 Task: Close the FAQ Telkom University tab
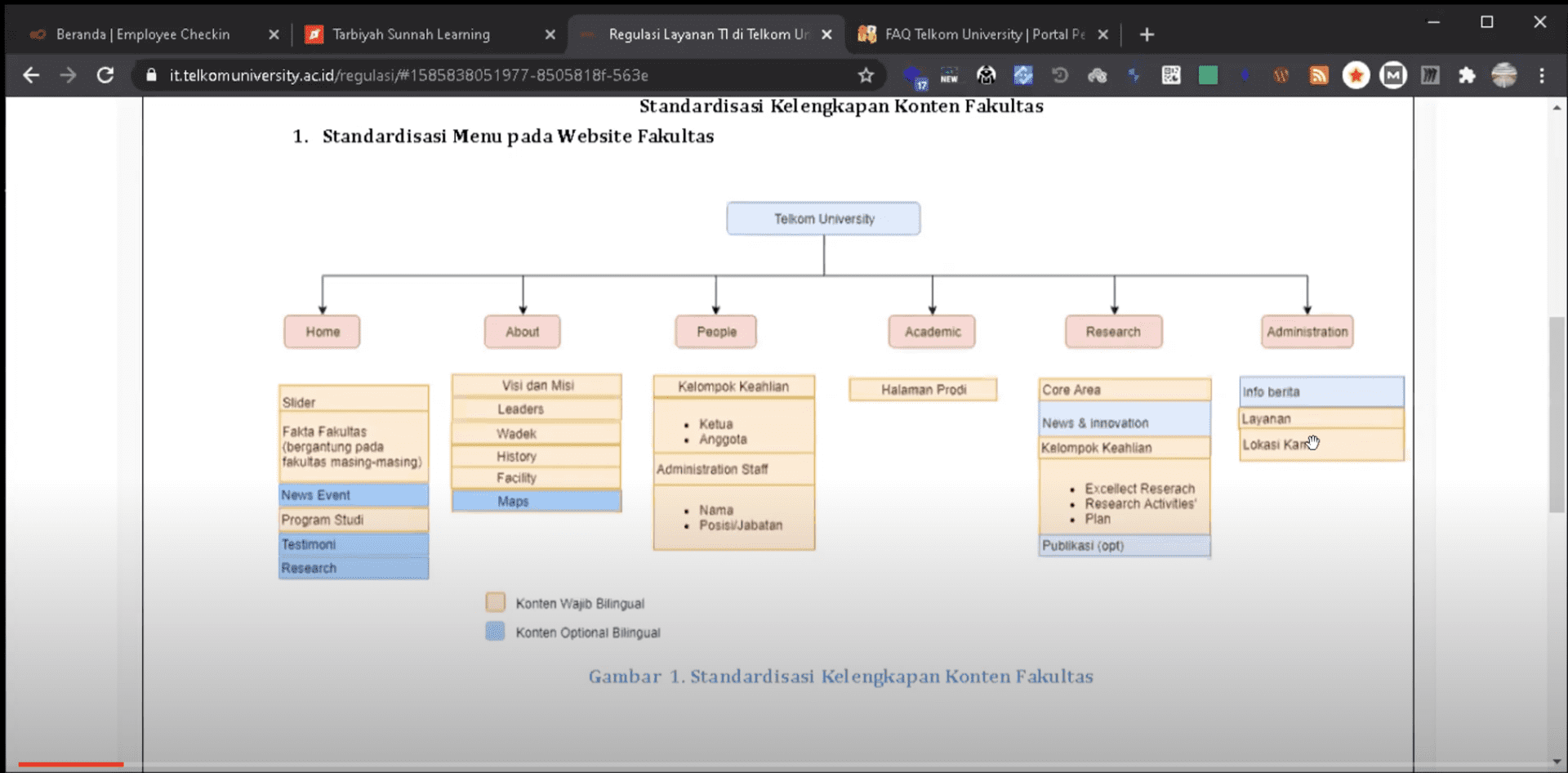(x=1102, y=34)
